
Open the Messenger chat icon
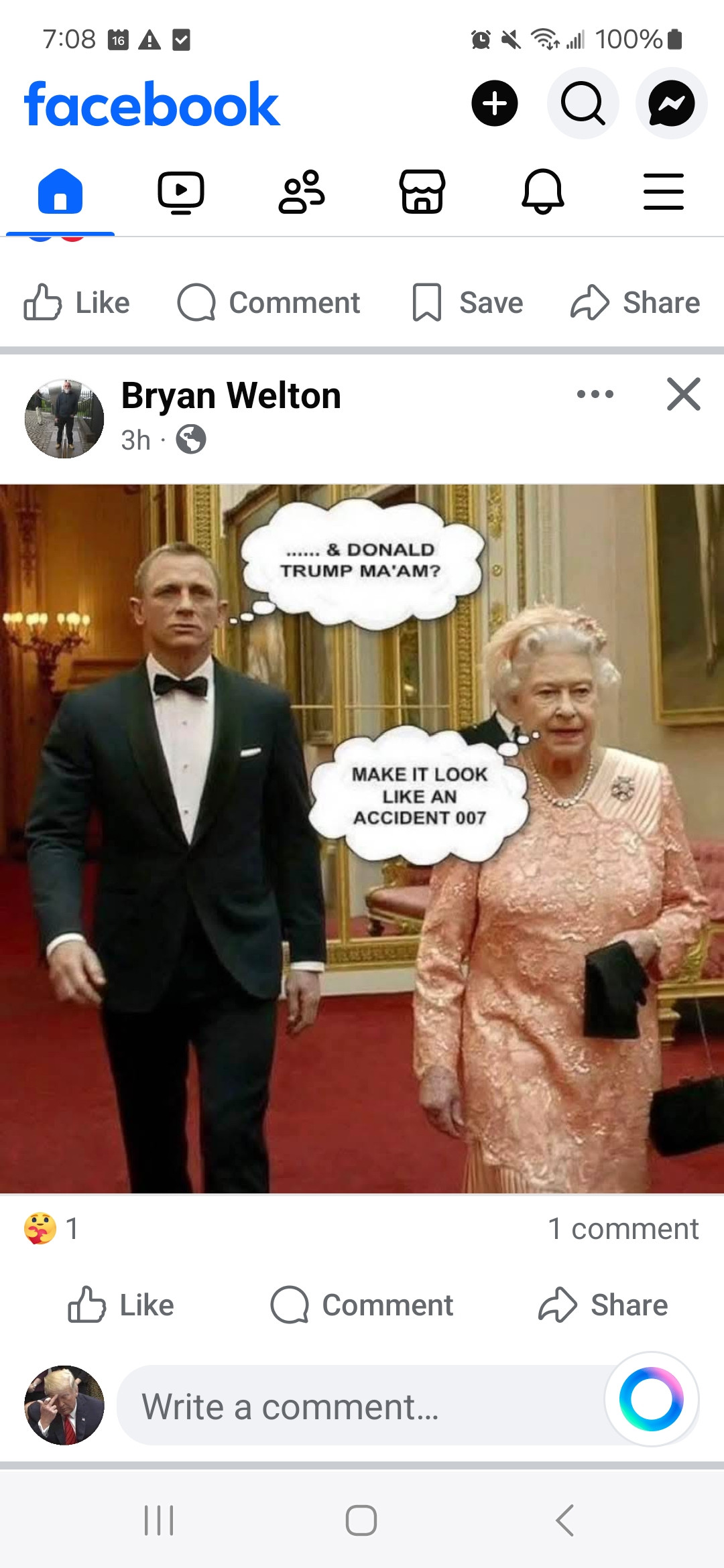click(671, 104)
